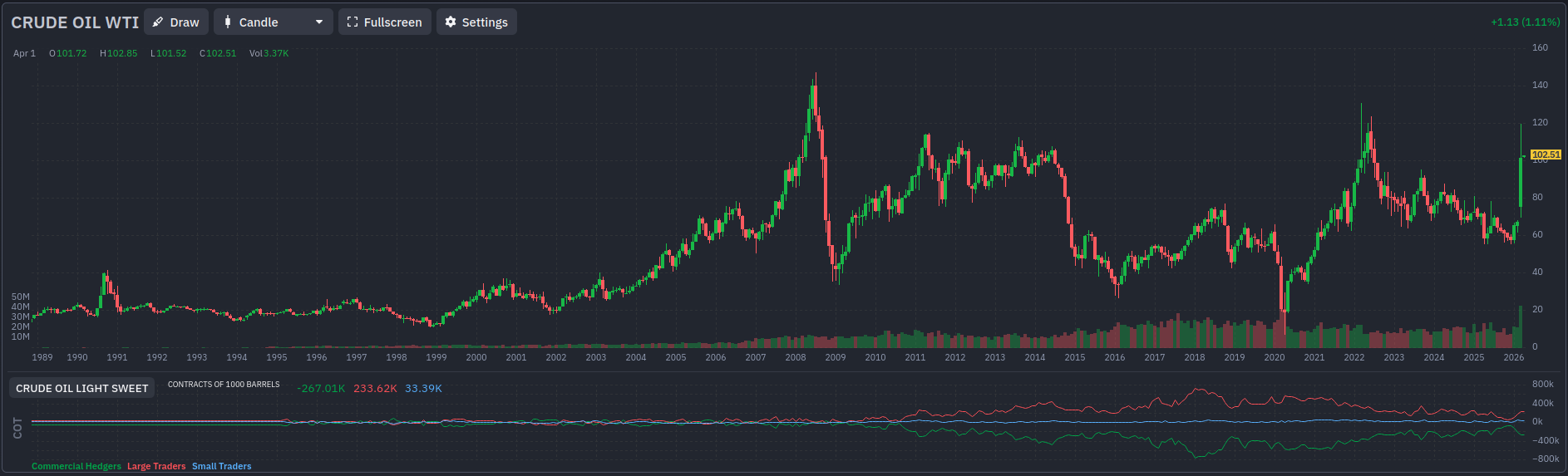Open chart Settings gear icon

(x=451, y=22)
